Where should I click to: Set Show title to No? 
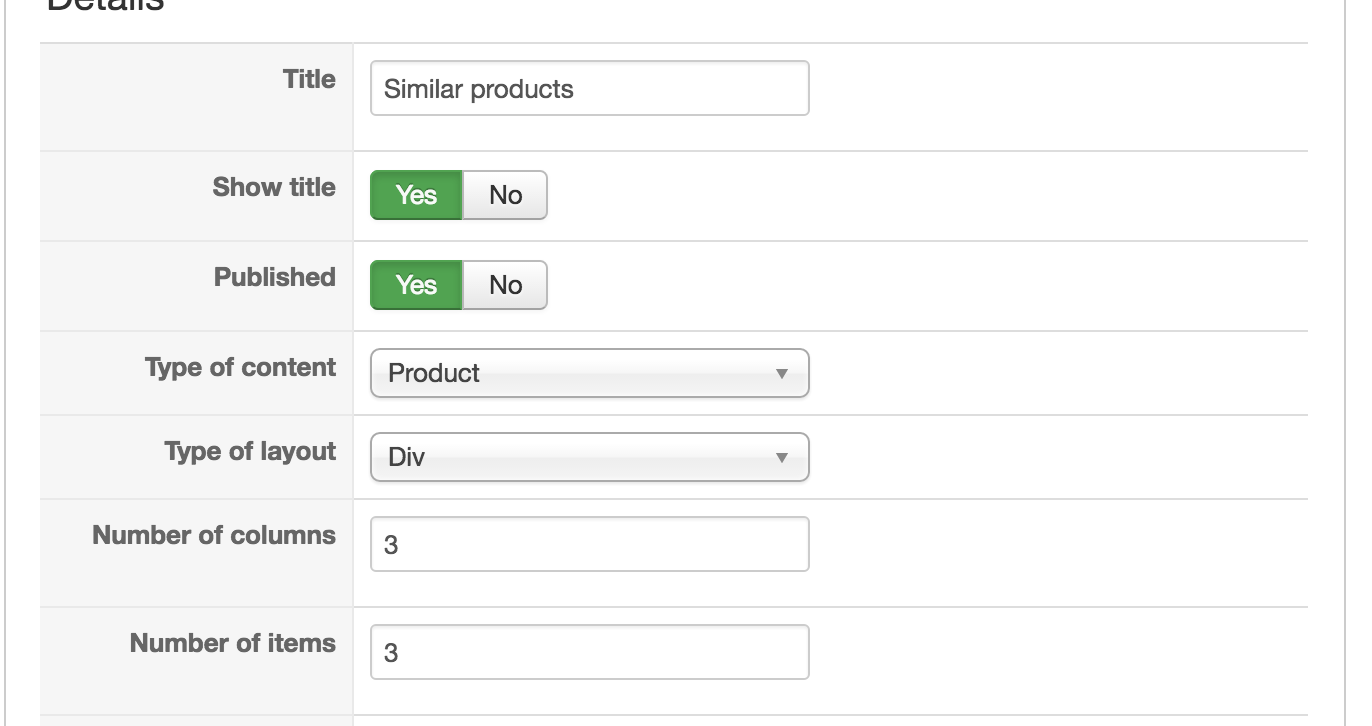(505, 195)
